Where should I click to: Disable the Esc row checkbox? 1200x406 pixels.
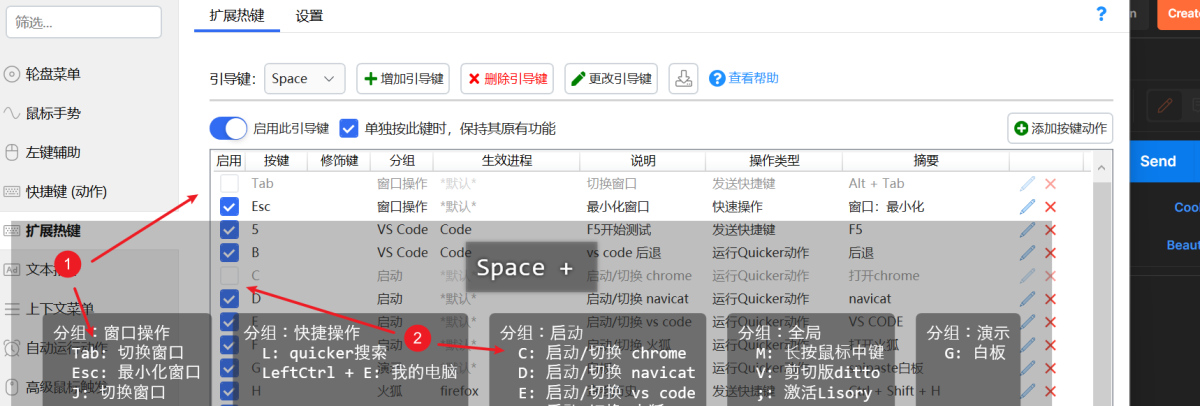pyautogui.click(x=229, y=206)
